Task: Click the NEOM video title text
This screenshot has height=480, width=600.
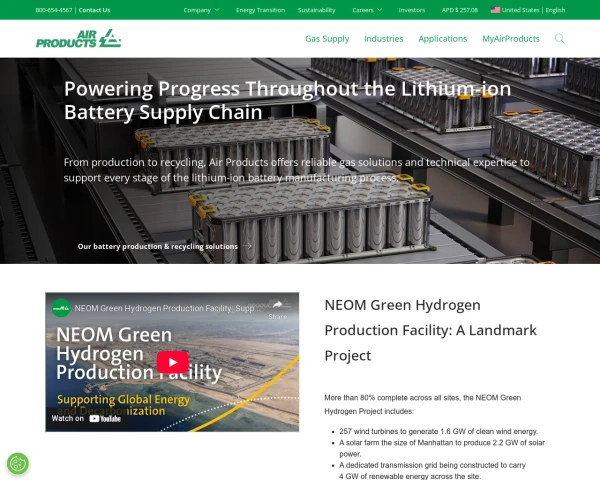Action: 167,308
